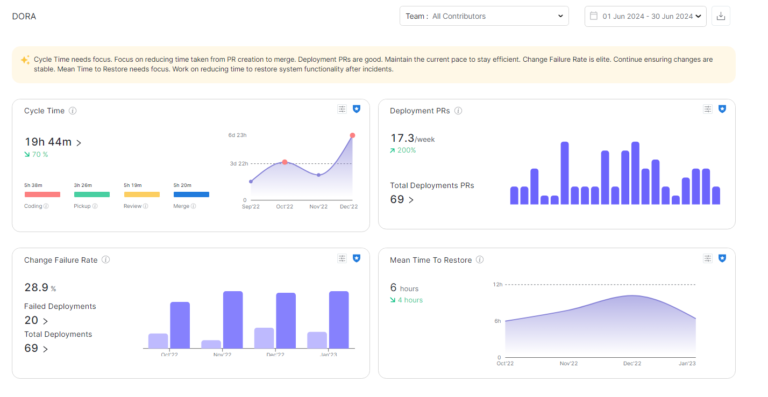Expand Total Deployments PRs 69 chevron
The width and height of the screenshot is (768, 397).
coord(411,200)
